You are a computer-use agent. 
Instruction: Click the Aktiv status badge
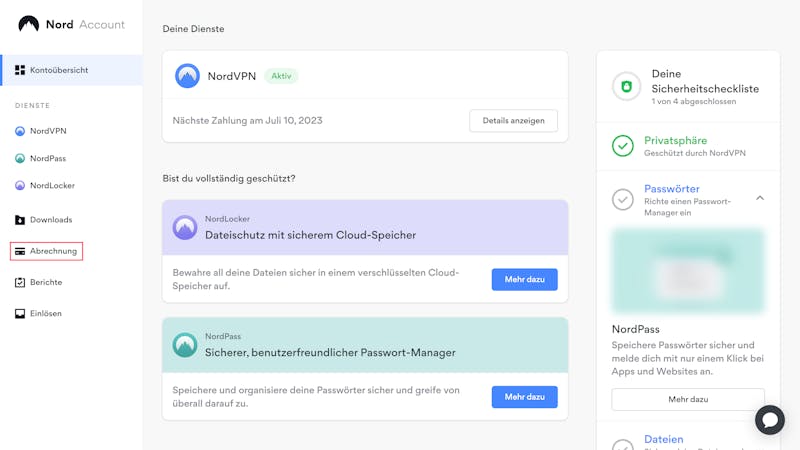[x=281, y=76]
